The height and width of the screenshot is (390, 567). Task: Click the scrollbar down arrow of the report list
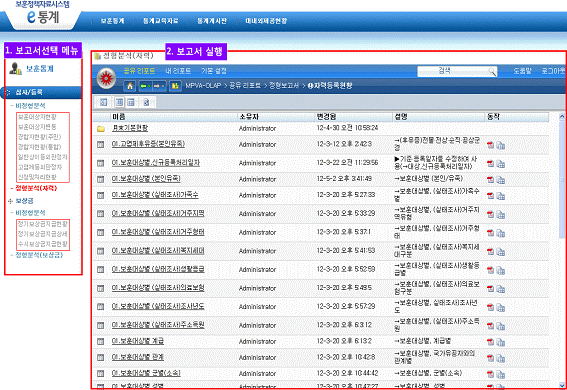tap(562, 385)
